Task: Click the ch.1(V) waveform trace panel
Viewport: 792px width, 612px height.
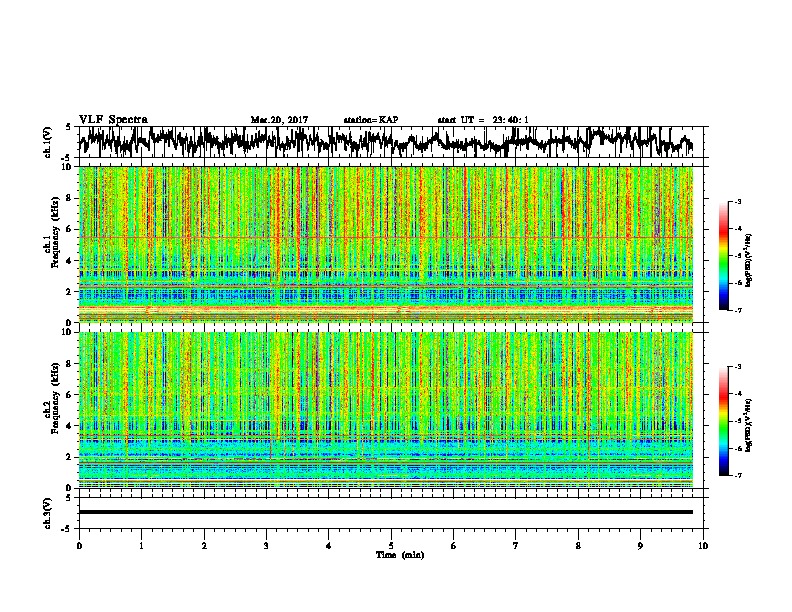Action: tap(391, 142)
